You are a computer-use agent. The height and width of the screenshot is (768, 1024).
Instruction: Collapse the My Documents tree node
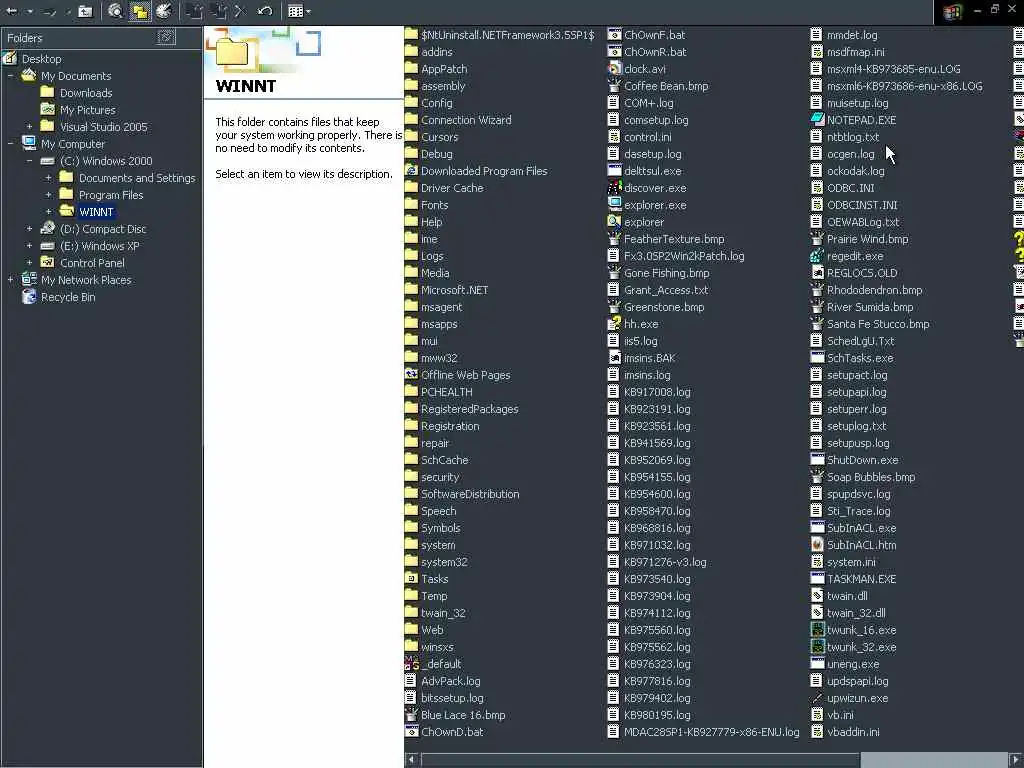point(10,76)
